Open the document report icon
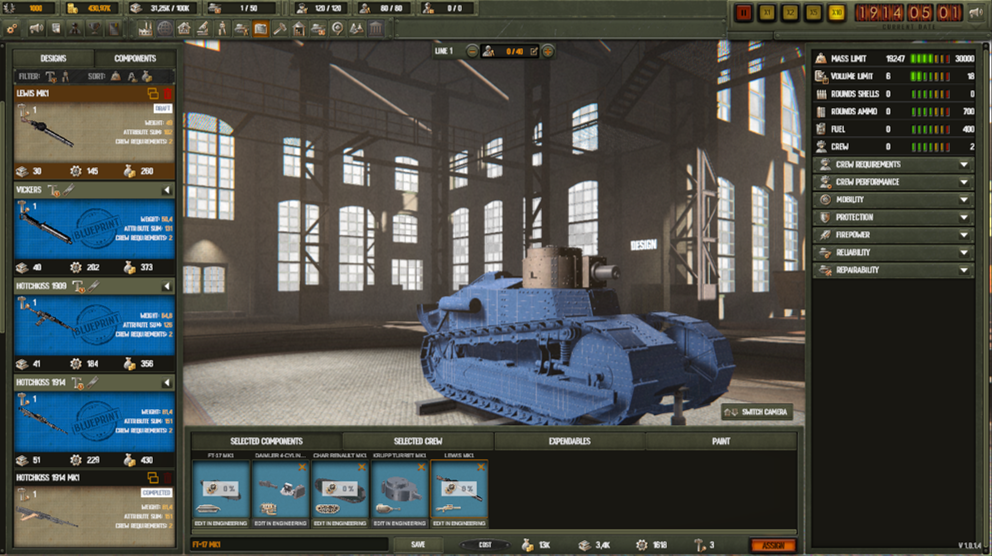The image size is (992, 556). 56,28
